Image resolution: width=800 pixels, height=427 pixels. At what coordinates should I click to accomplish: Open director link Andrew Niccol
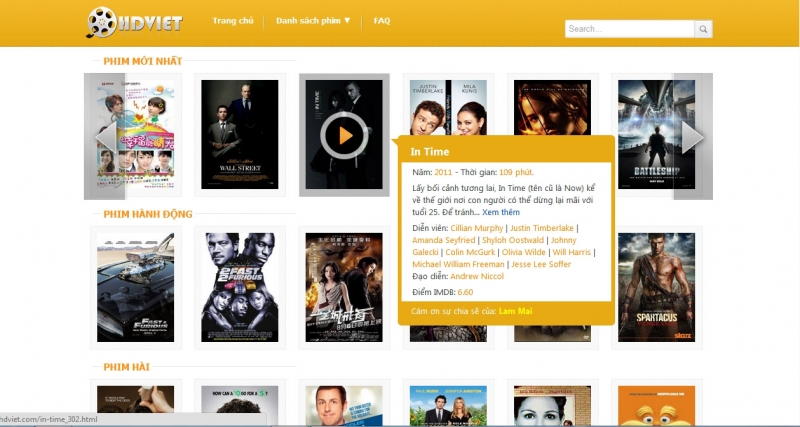pos(479,275)
